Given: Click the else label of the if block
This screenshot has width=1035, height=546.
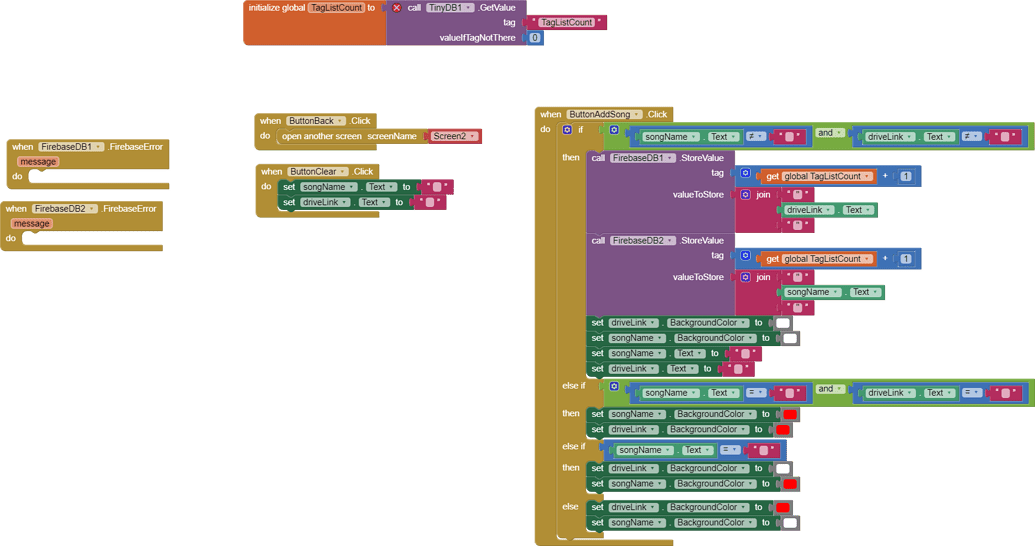Looking at the screenshot, I should (570, 507).
